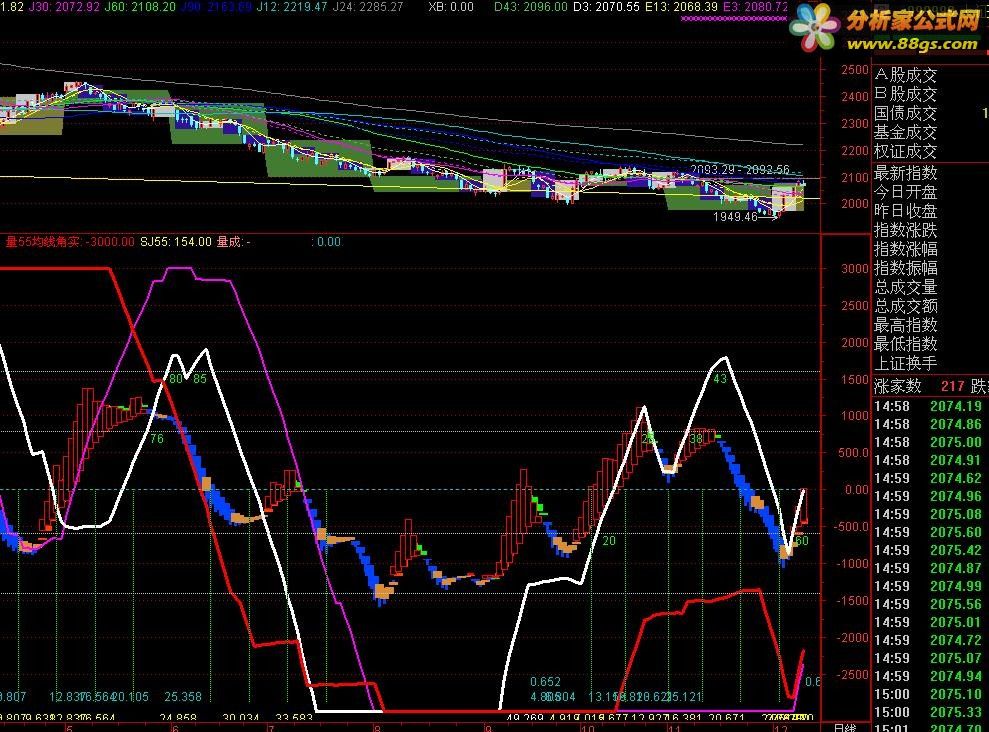Click the XB: 0.00 indicator label
Screen dimensions: 989x732
(450, 7)
